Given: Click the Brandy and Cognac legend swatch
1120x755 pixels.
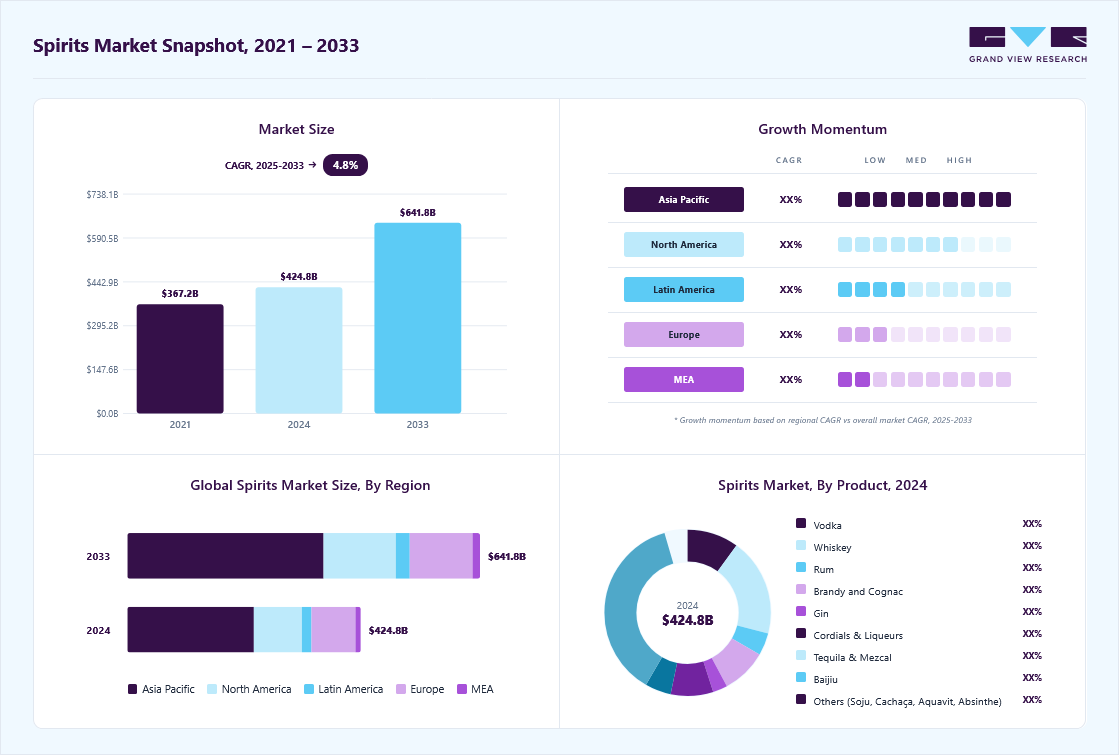Looking at the screenshot, I should pyautogui.click(x=801, y=590).
